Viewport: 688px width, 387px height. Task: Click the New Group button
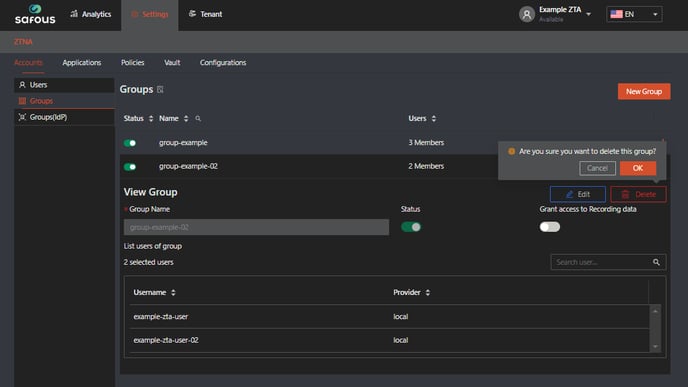click(644, 91)
